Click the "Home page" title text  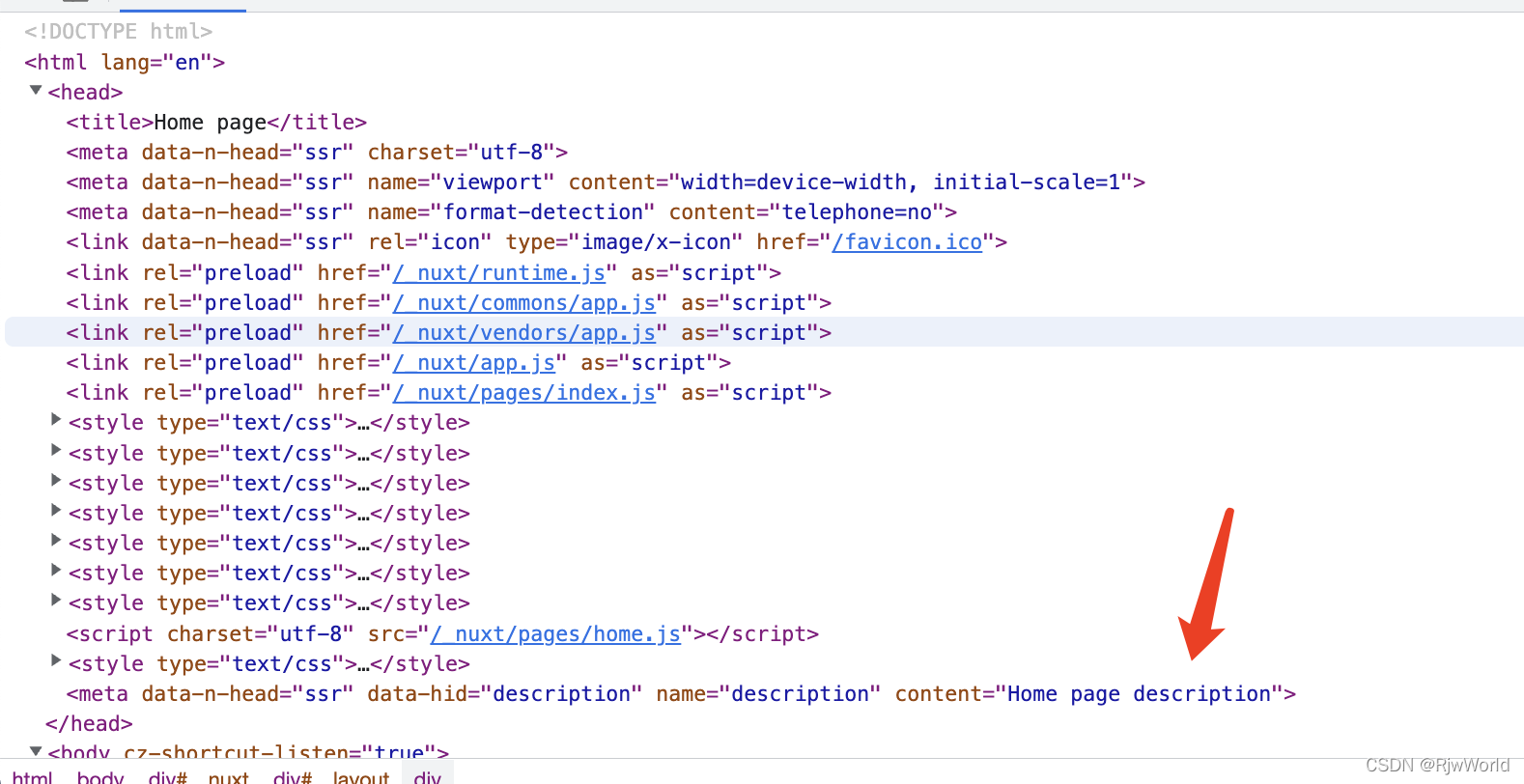point(211,123)
